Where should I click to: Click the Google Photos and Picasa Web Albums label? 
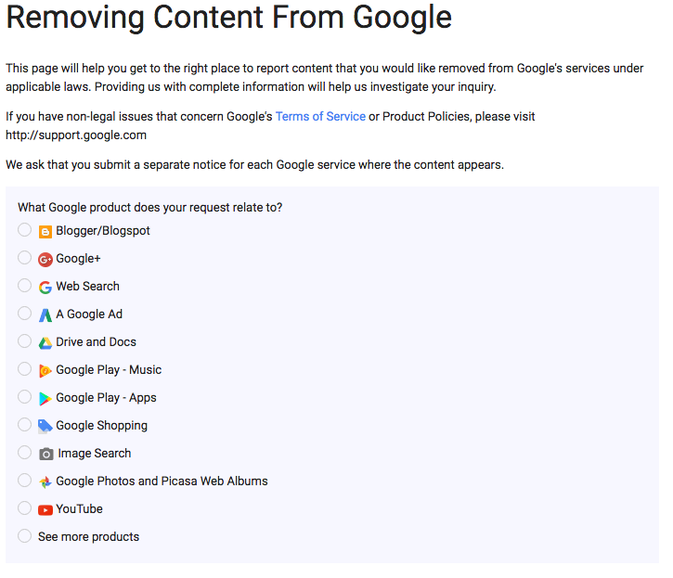click(x=162, y=481)
